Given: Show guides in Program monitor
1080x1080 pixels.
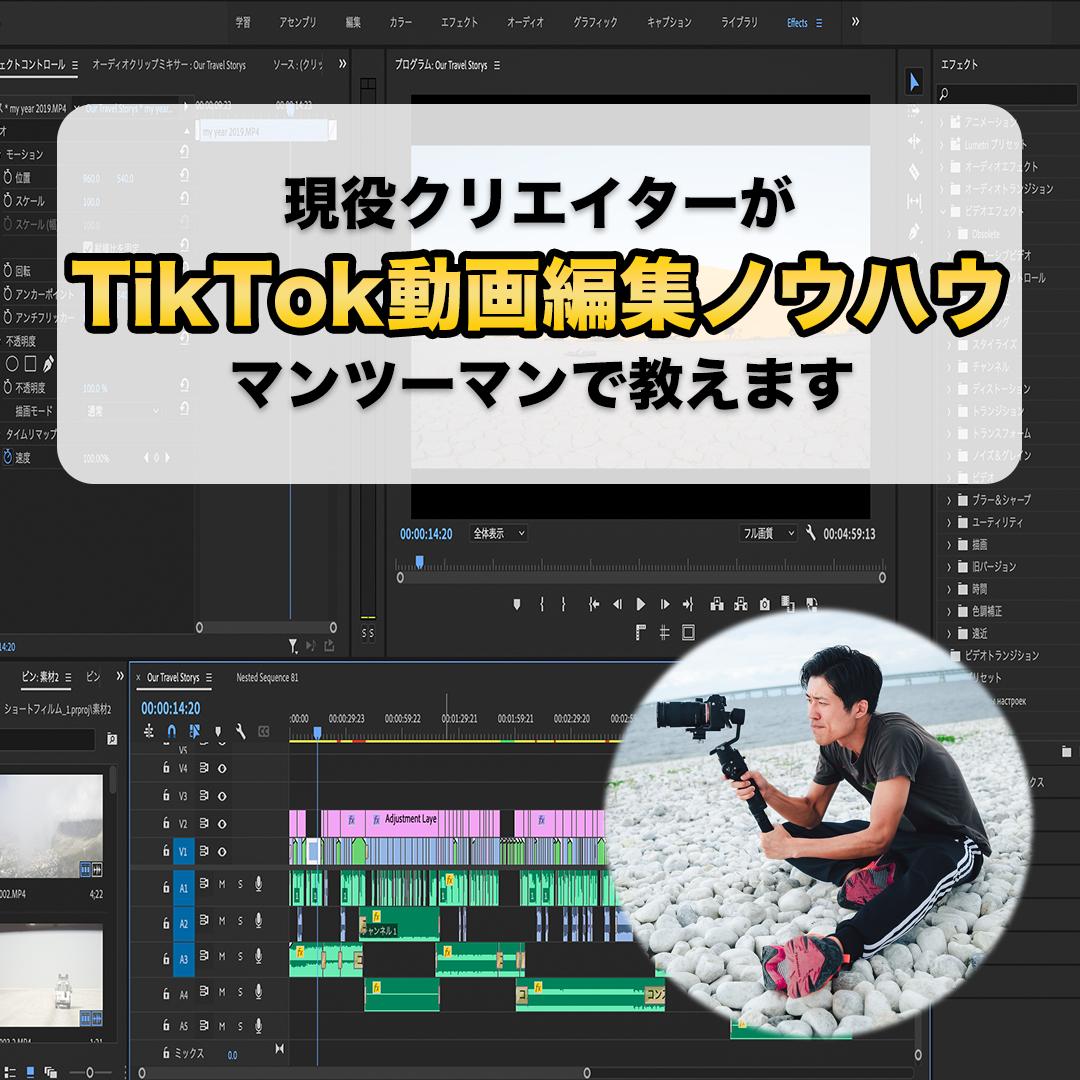Looking at the screenshot, I should [x=665, y=632].
